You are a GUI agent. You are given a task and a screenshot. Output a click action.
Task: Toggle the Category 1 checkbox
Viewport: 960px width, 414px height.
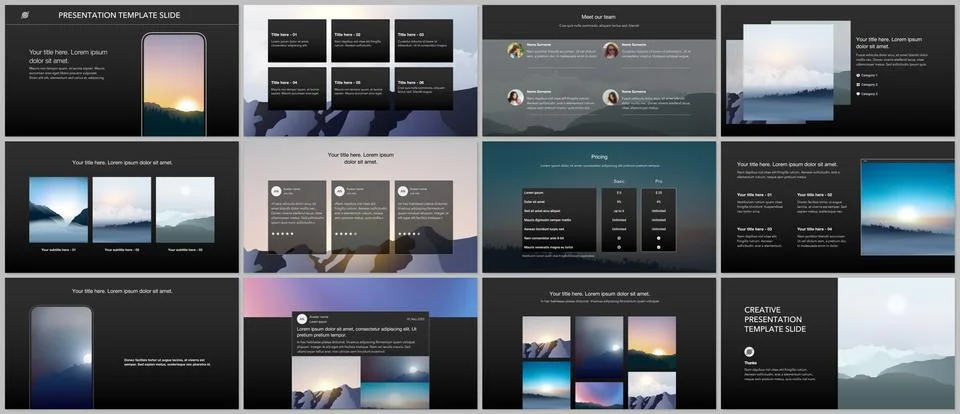pyautogui.click(x=858, y=73)
